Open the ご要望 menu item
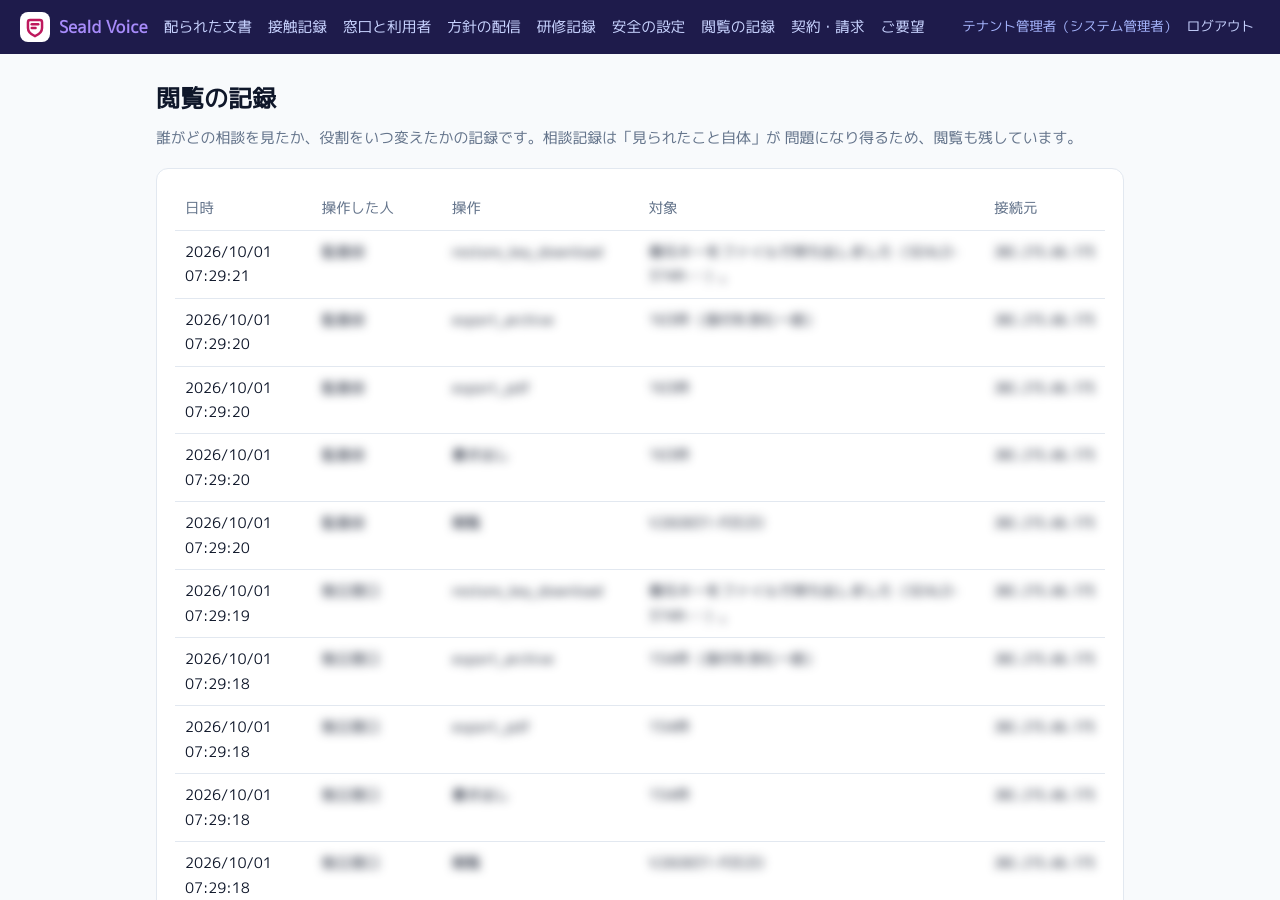1280x900 pixels. [x=902, y=27]
